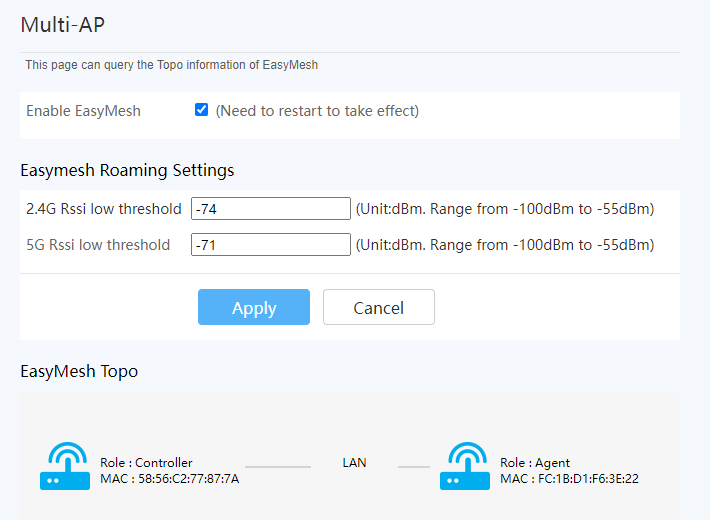Image resolution: width=710 pixels, height=520 pixels.
Task: Click the Role : Controller text
Action: (146, 462)
